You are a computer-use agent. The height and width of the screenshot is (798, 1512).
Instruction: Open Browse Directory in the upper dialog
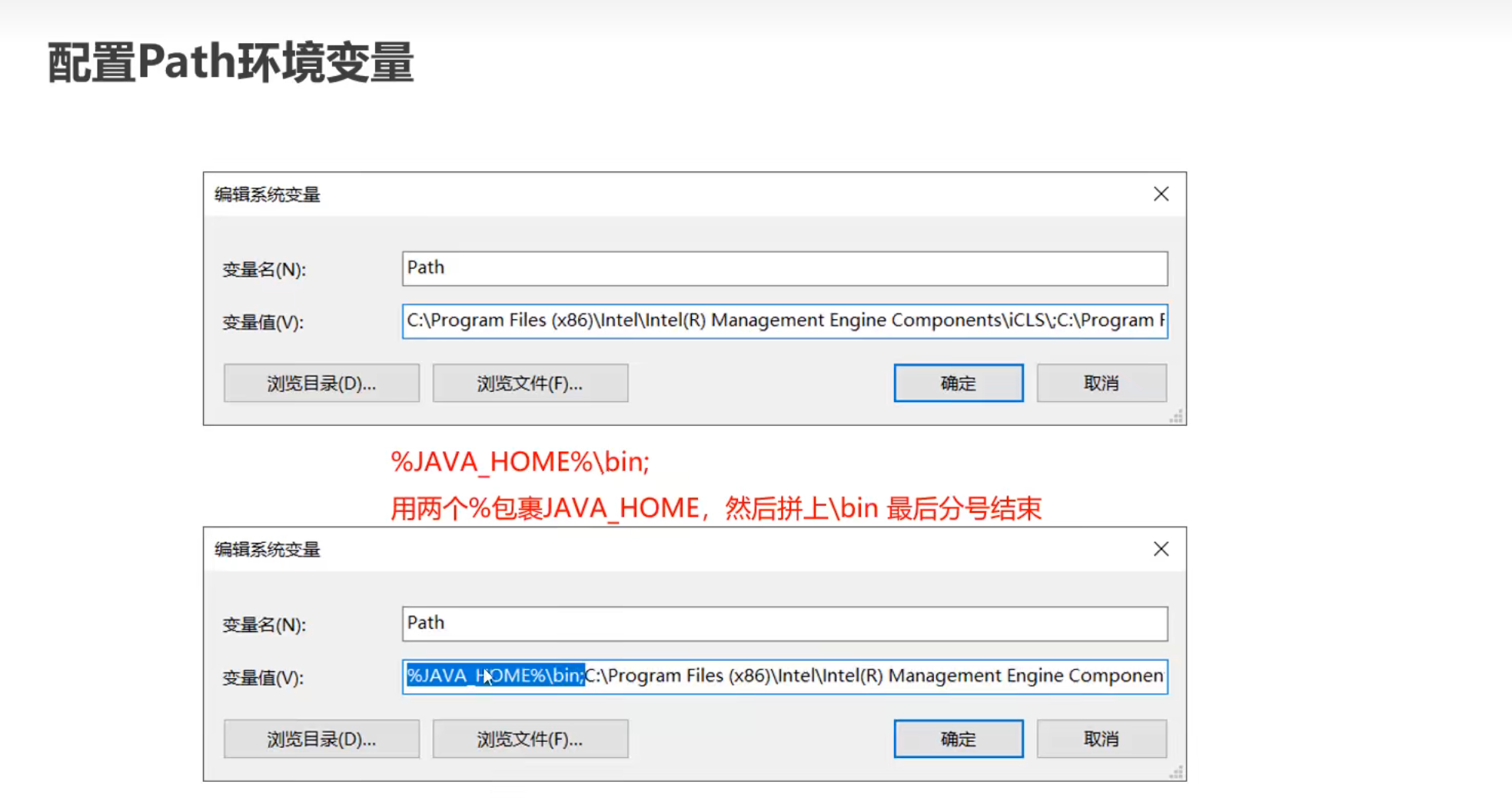(x=321, y=383)
